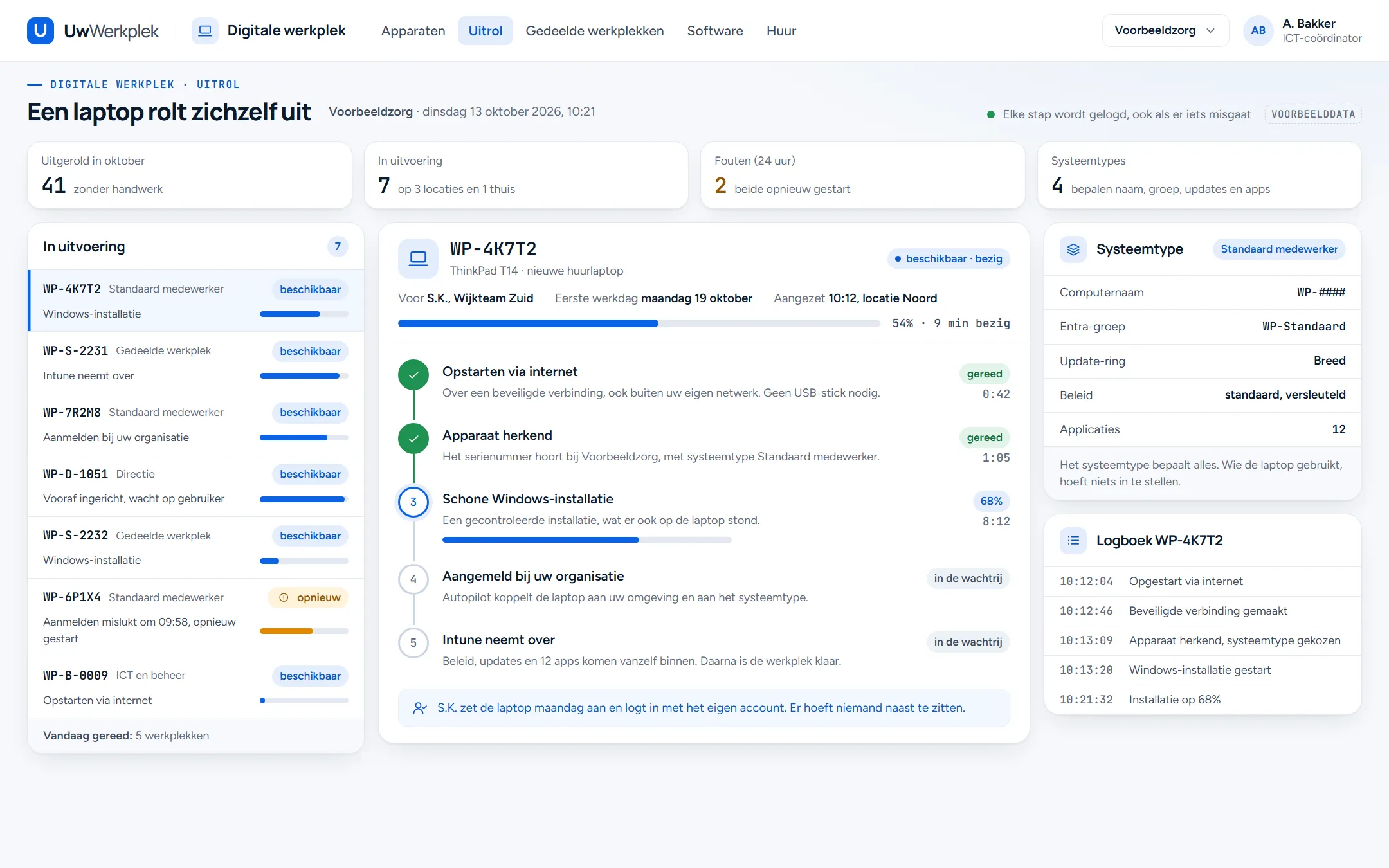Click step 4 circle Aangemeld bij uw organisatie
This screenshot has height=868, width=1389.
(x=413, y=579)
